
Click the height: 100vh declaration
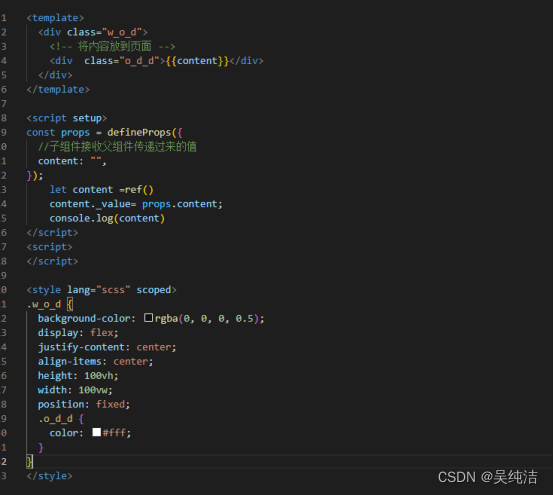click(78, 376)
